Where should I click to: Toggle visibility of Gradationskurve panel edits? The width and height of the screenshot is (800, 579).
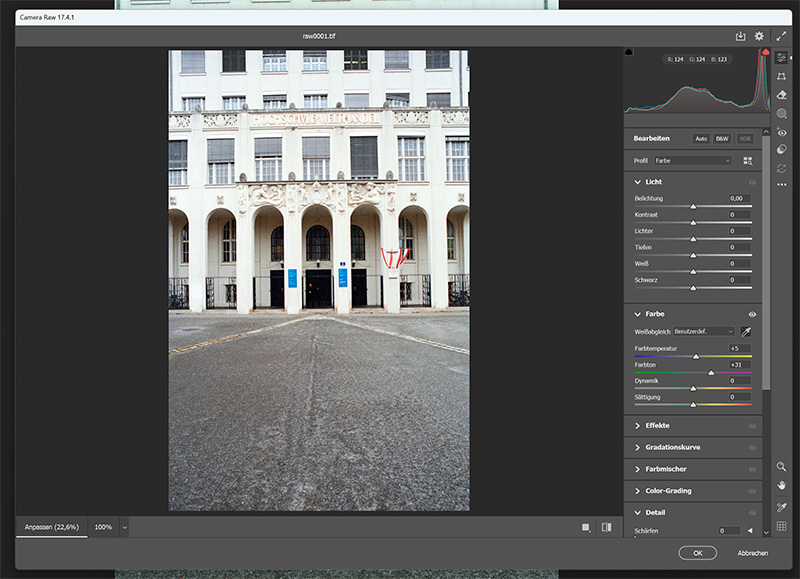point(752,448)
